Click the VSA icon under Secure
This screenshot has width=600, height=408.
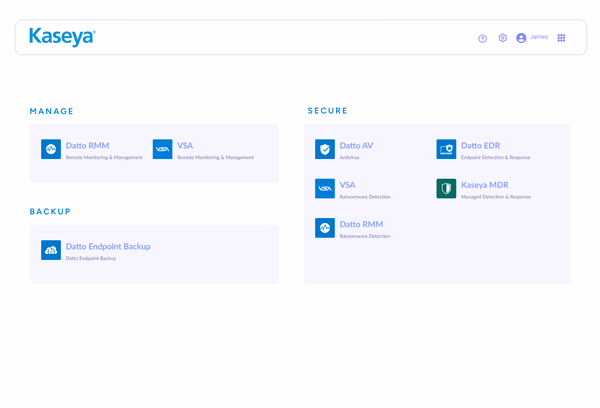pos(325,189)
